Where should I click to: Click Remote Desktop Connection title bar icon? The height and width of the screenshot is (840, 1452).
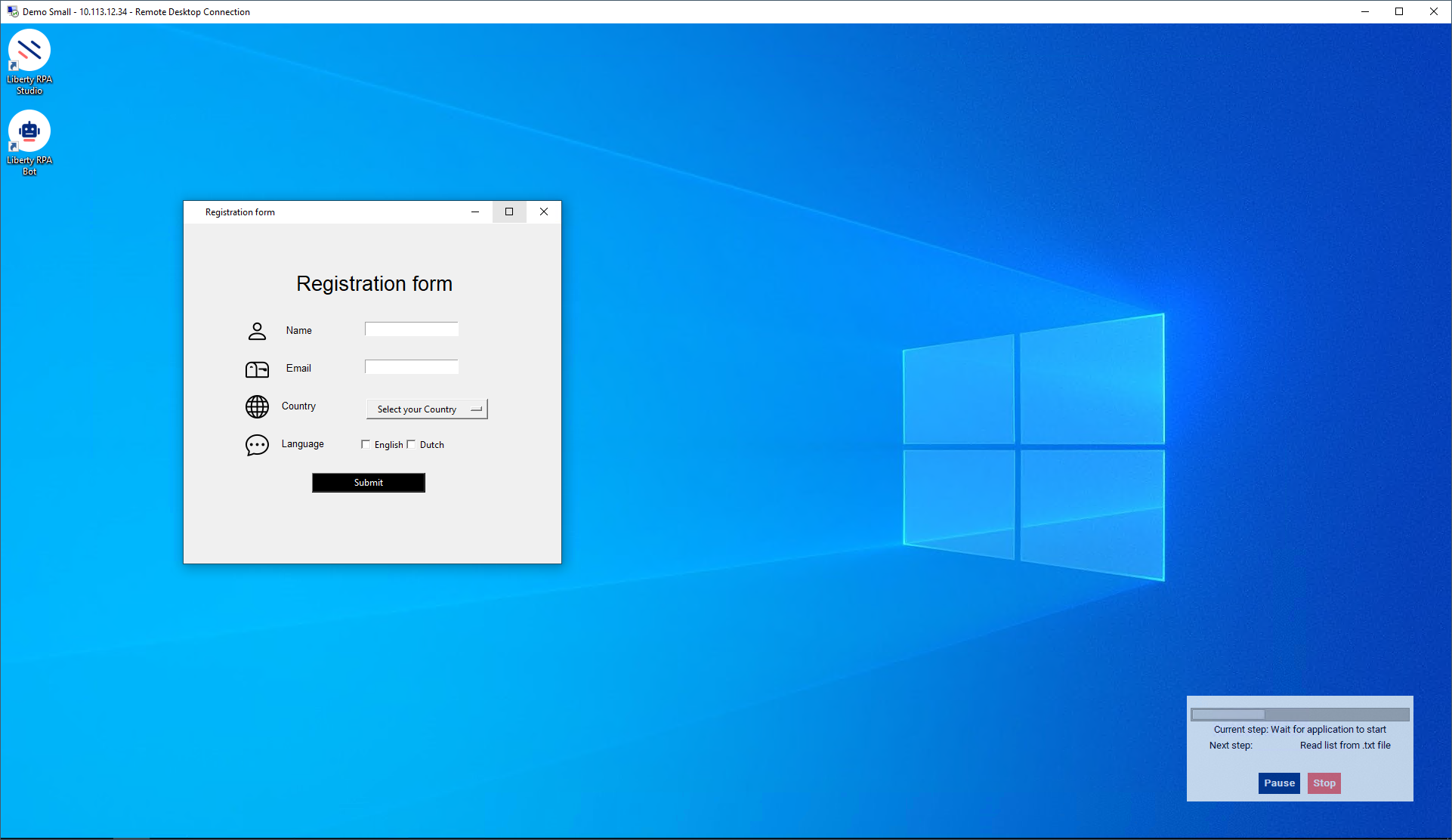pos(12,11)
